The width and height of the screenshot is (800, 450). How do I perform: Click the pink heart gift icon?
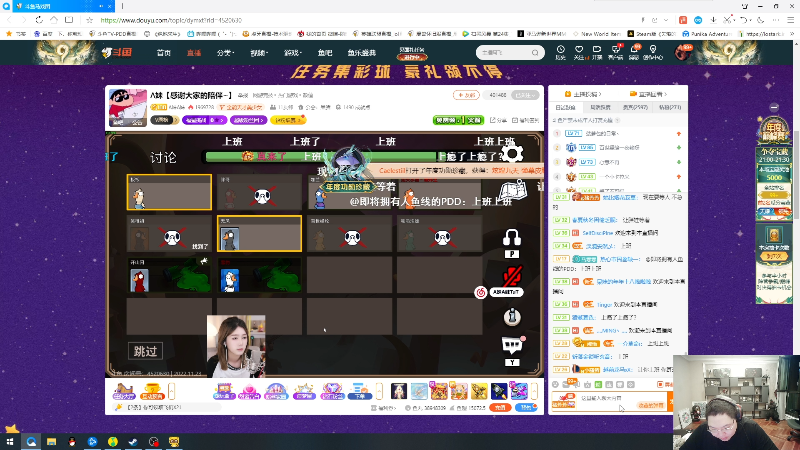coord(249,391)
